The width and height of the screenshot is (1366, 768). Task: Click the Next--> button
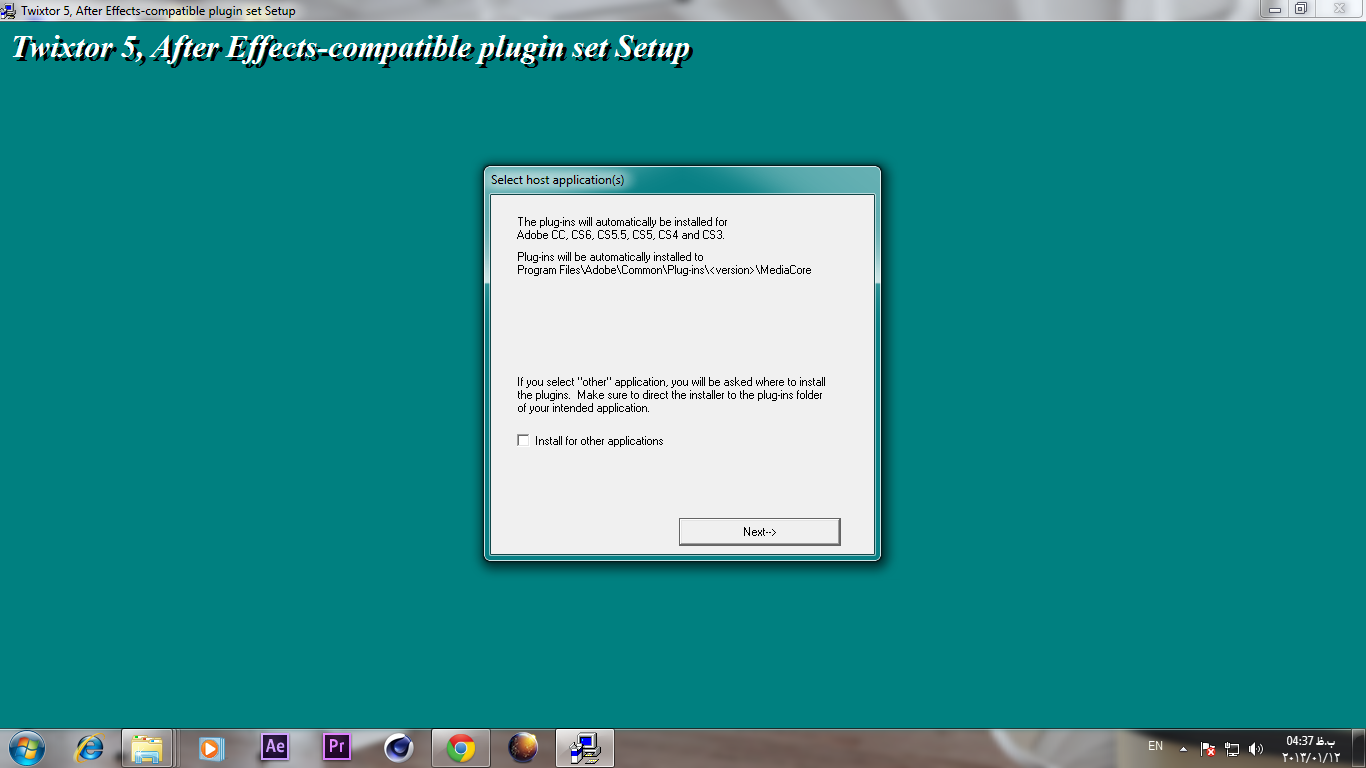(x=759, y=532)
